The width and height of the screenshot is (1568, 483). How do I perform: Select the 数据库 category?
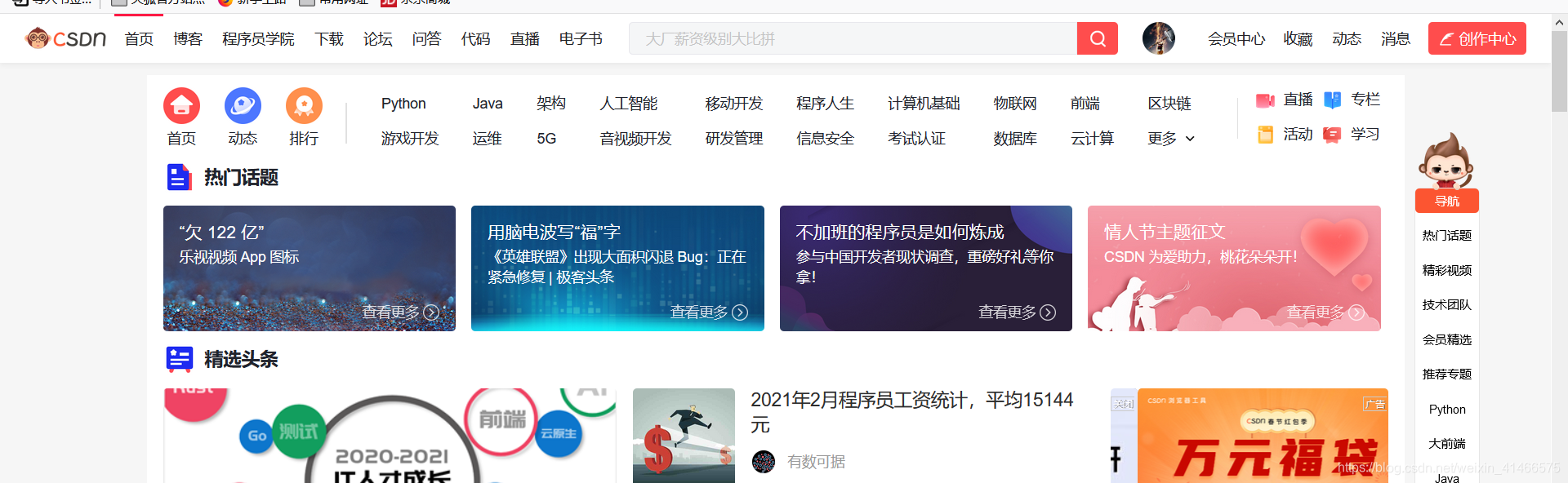click(x=1015, y=139)
